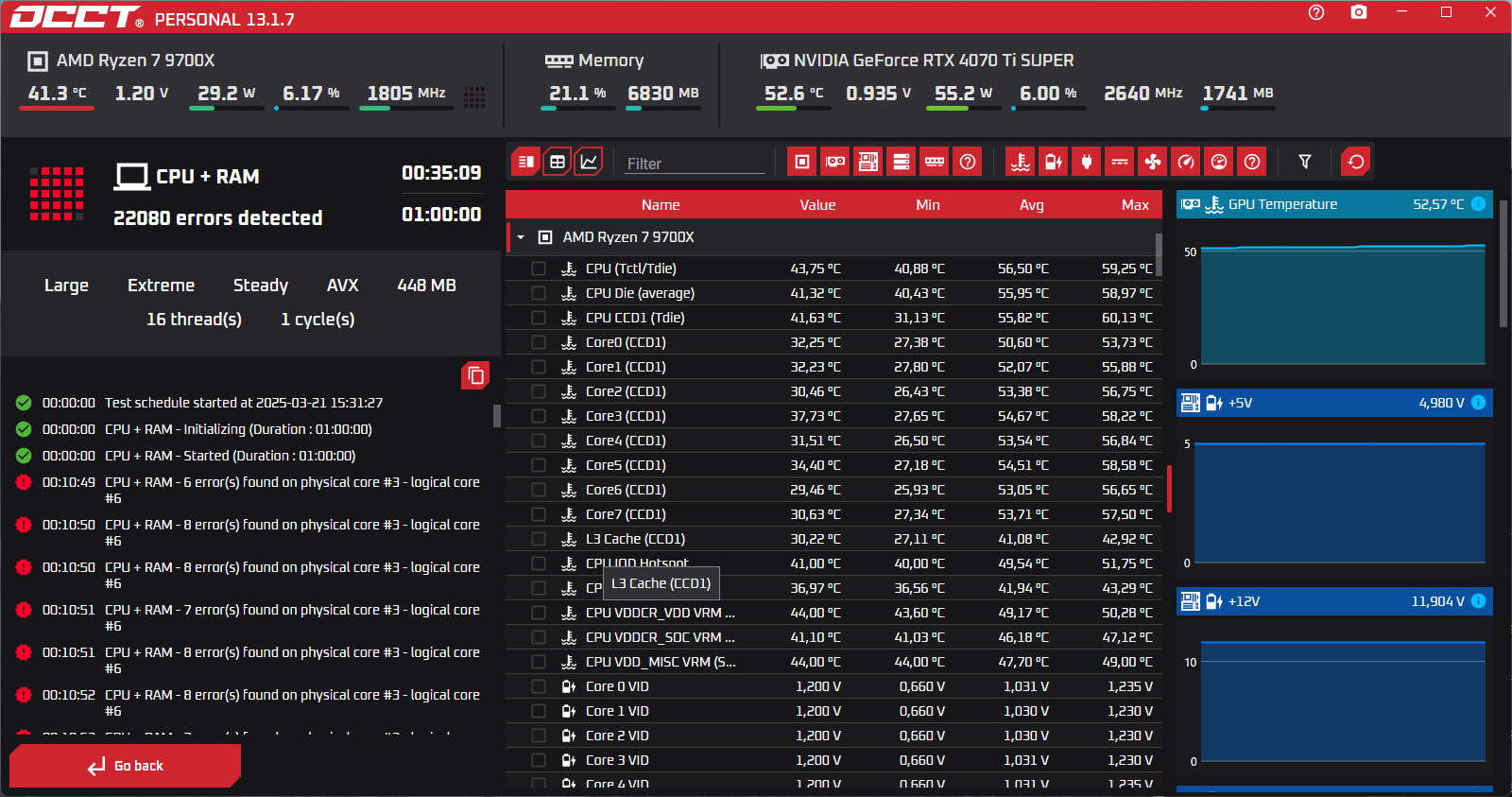
Task: Click the graphs panel scrollbar
Action: pos(1503,265)
